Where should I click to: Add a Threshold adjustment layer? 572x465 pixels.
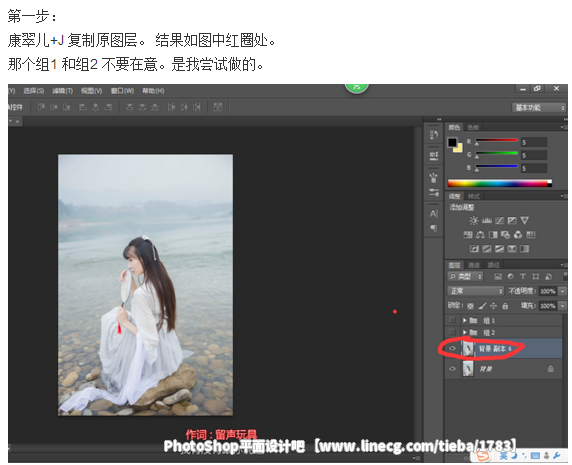pyautogui.click(x=499, y=249)
